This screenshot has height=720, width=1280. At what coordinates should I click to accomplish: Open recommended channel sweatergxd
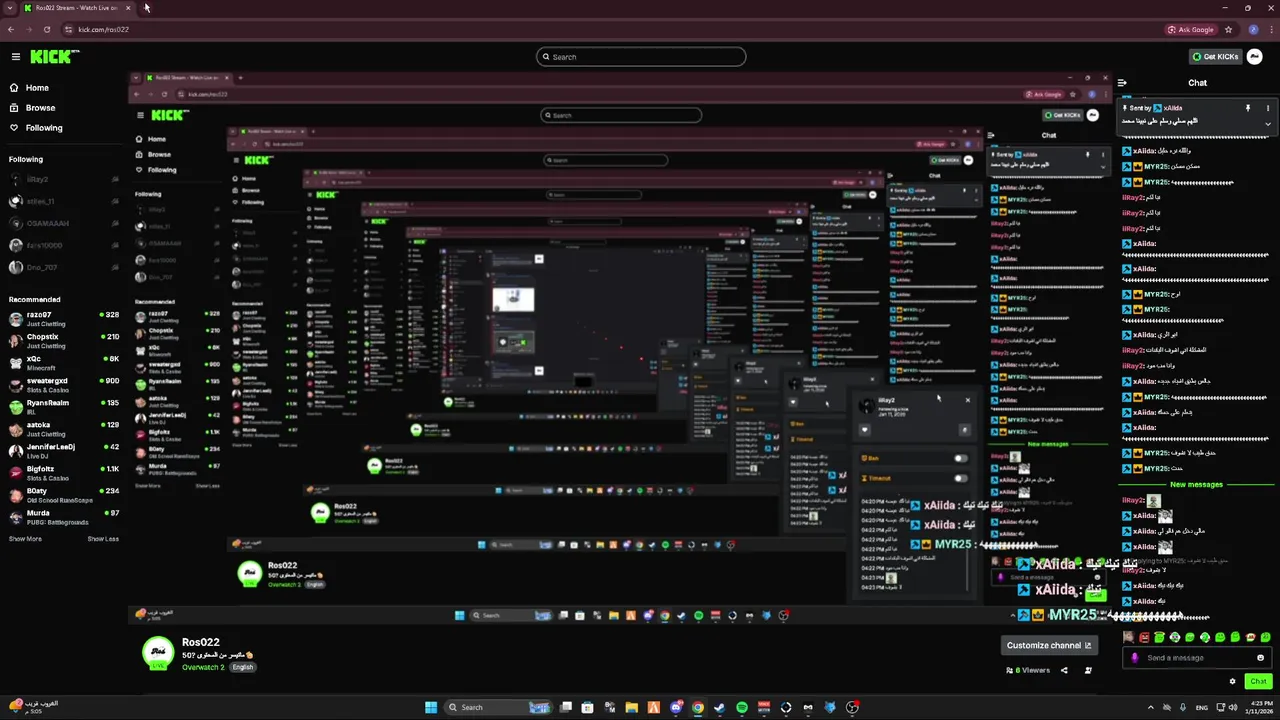[x=64, y=385]
